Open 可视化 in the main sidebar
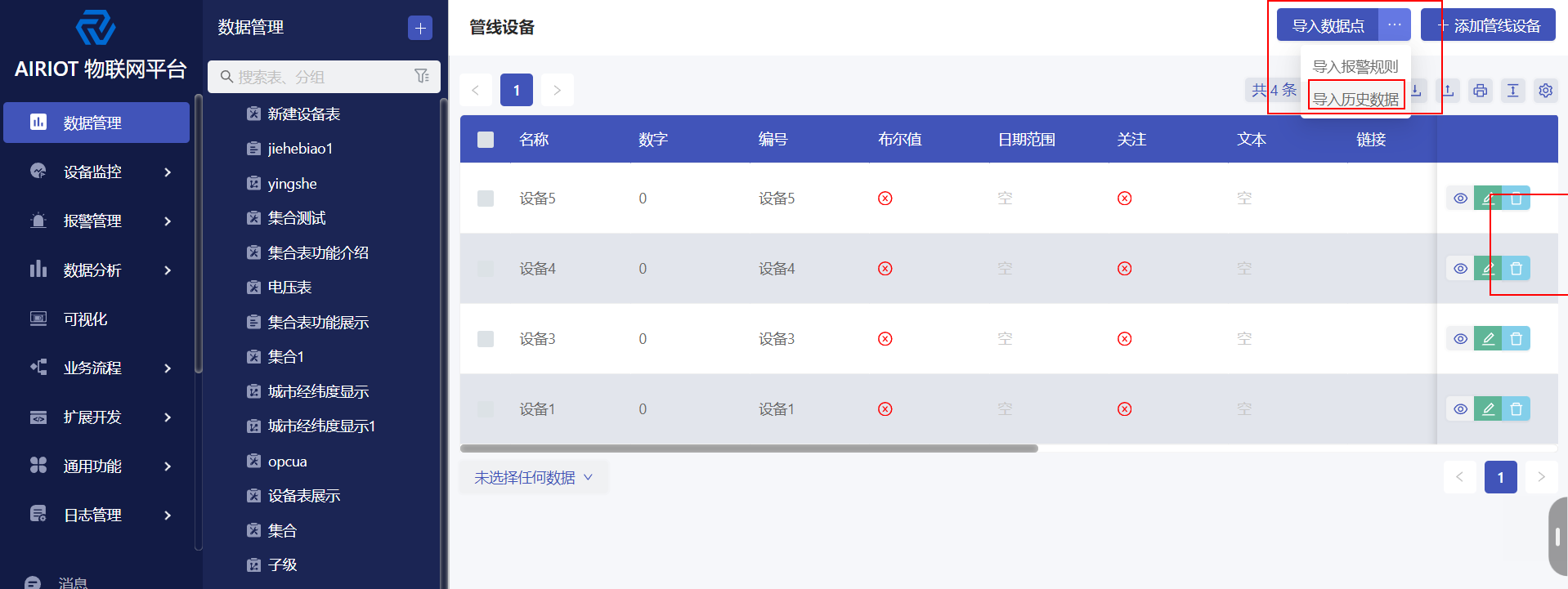This screenshot has width=1568, height=589. [96, 319]
